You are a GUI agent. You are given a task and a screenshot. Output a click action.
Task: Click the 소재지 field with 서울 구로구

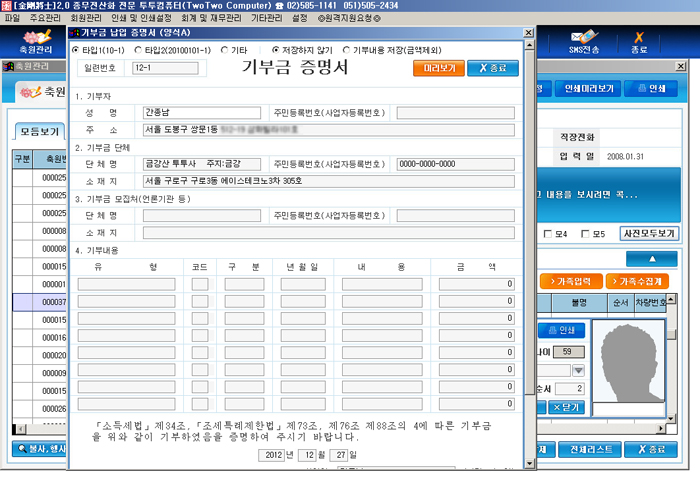329,181
